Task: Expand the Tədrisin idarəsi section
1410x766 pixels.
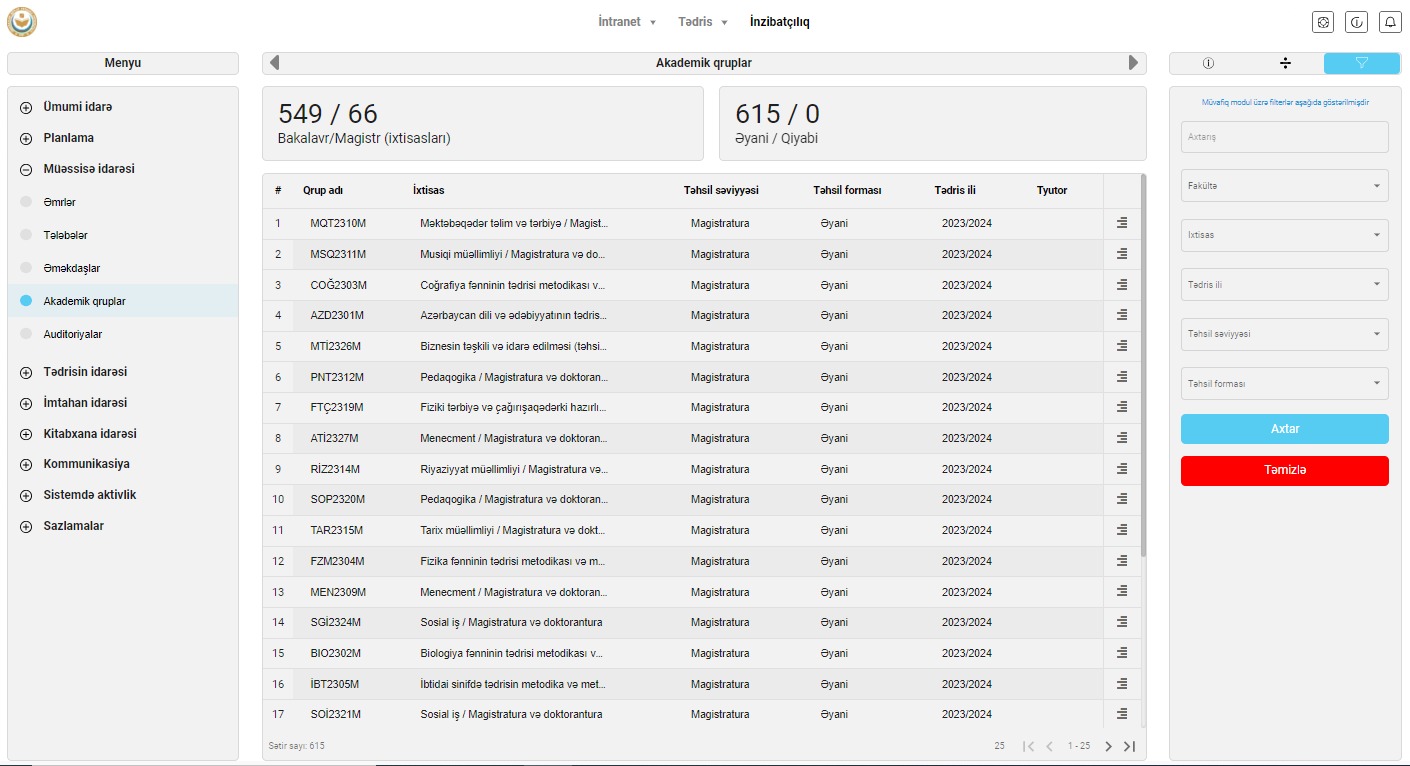Action: point(26,372)
